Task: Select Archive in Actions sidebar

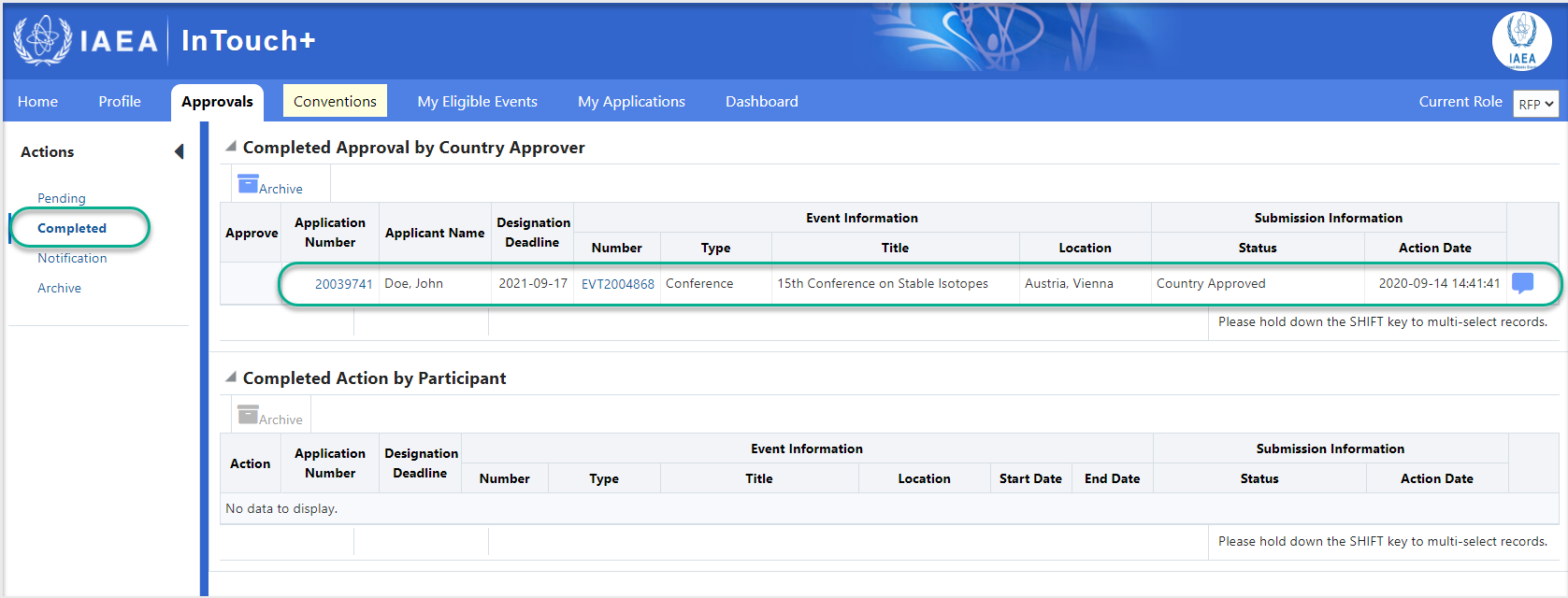Action: pos(59,288)
